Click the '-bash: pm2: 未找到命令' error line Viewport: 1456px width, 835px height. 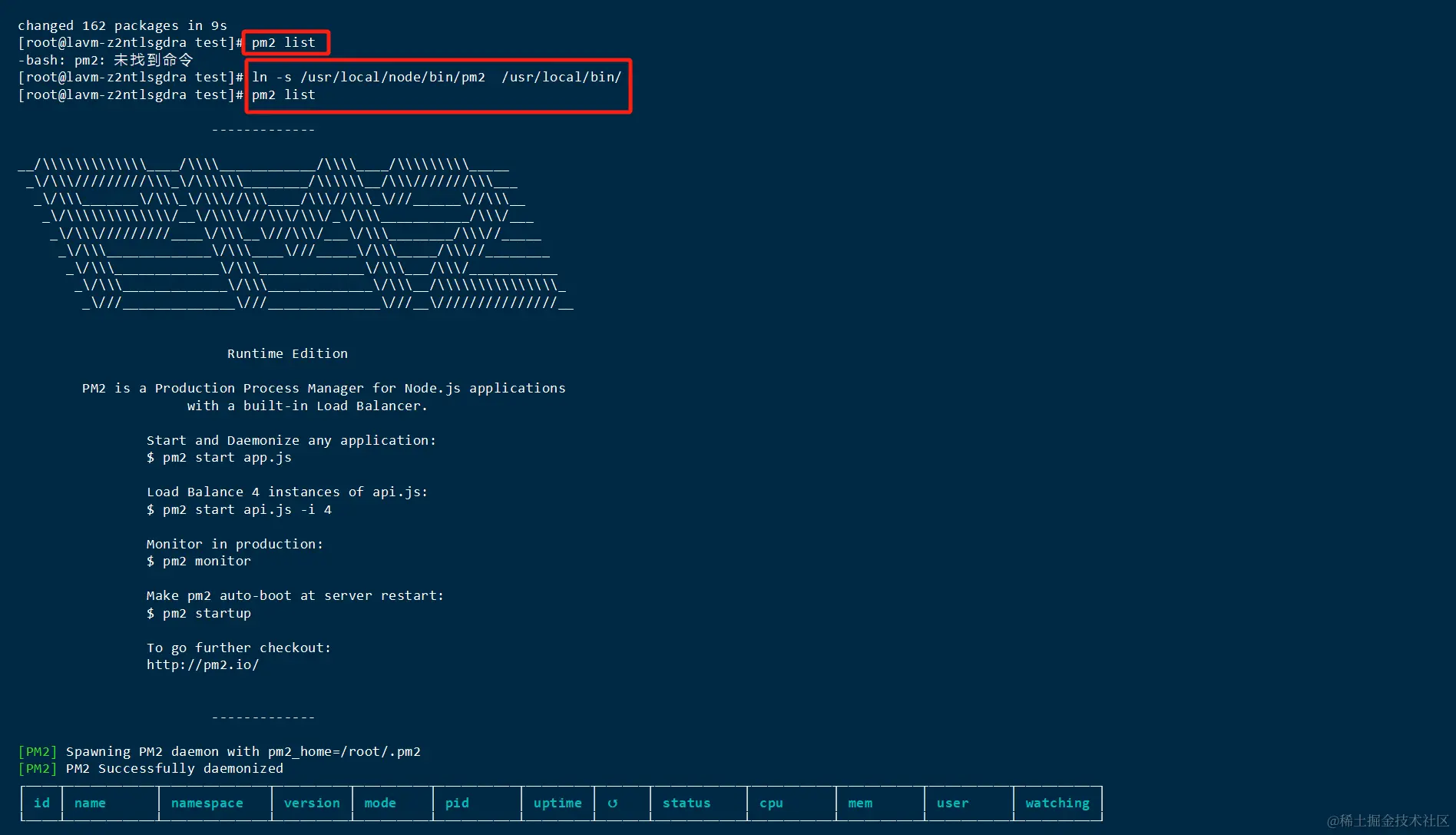click(x=105, y=60)
